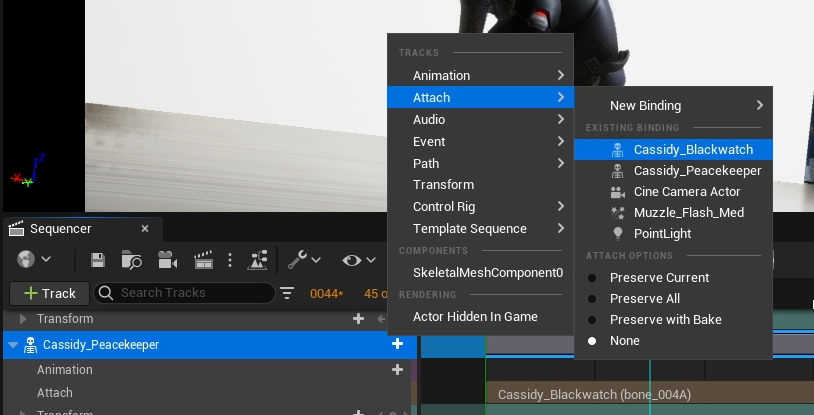Open the Audio track submenu

[x=480, y=119]
